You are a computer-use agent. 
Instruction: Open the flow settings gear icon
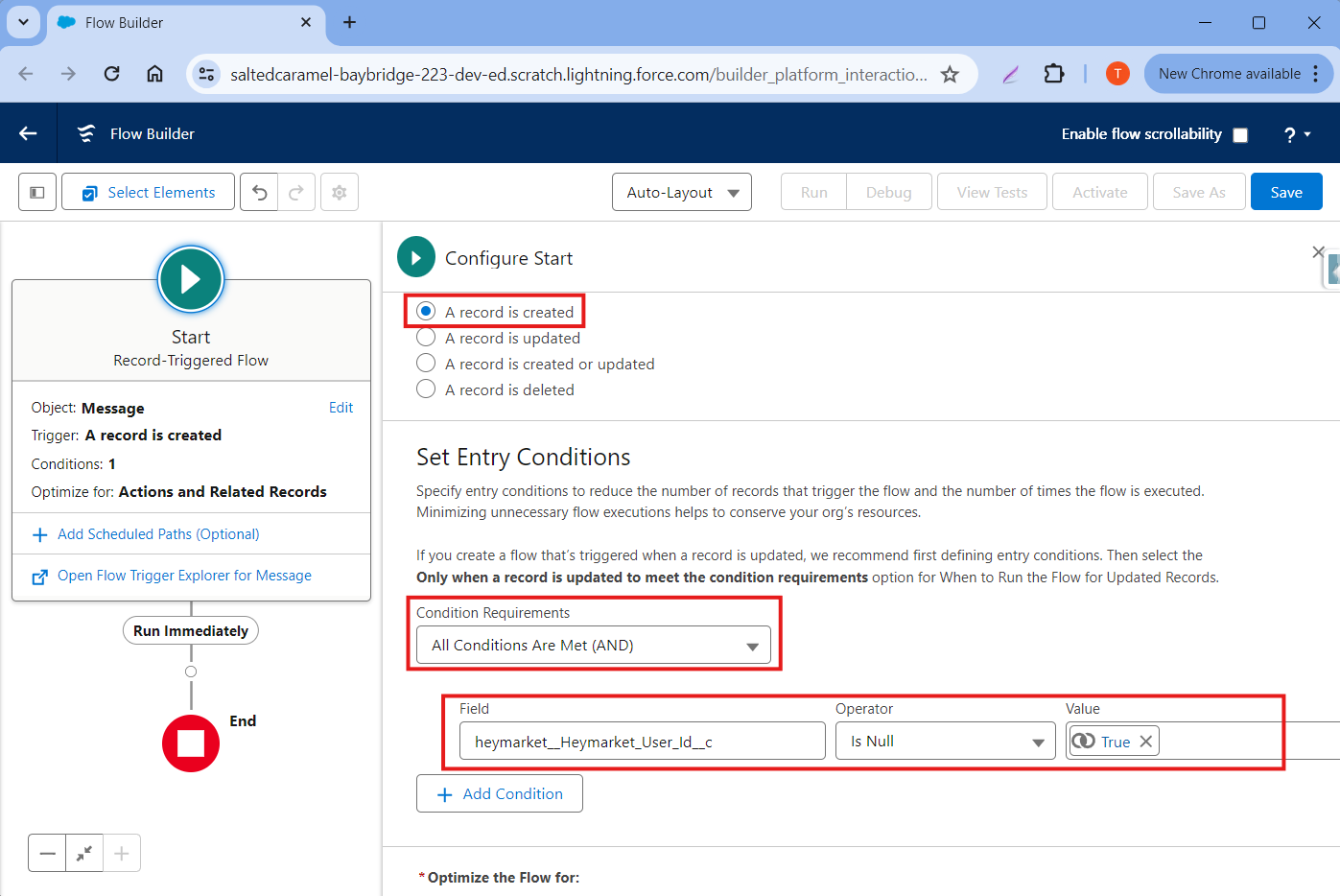339,192
